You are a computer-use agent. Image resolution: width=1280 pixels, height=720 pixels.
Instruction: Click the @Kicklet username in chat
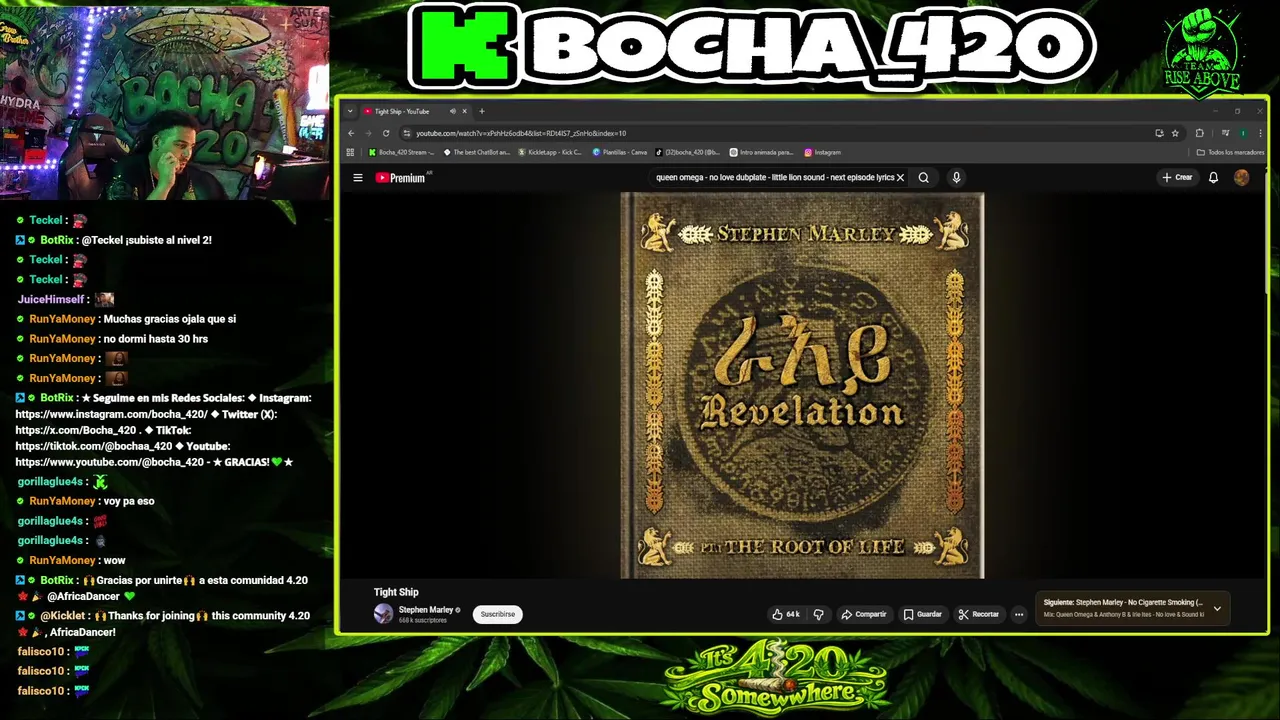point(62,616)
